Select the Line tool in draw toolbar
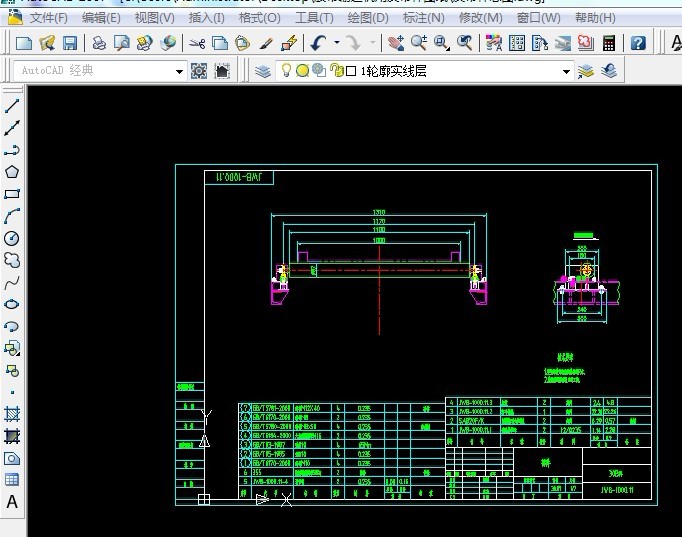The height and width of the screenshot is (537, 682). [x=12, y=106]
